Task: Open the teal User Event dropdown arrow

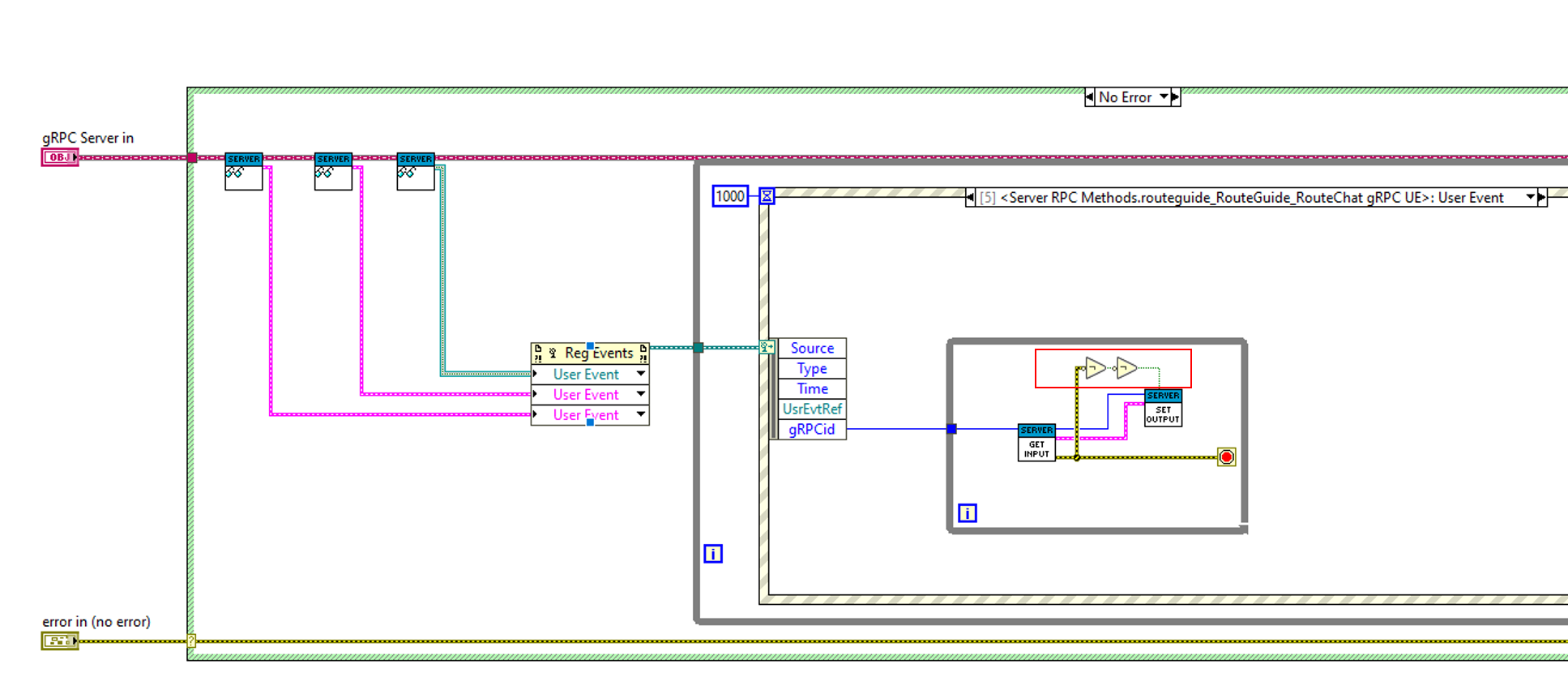Action: coord(640,374)
